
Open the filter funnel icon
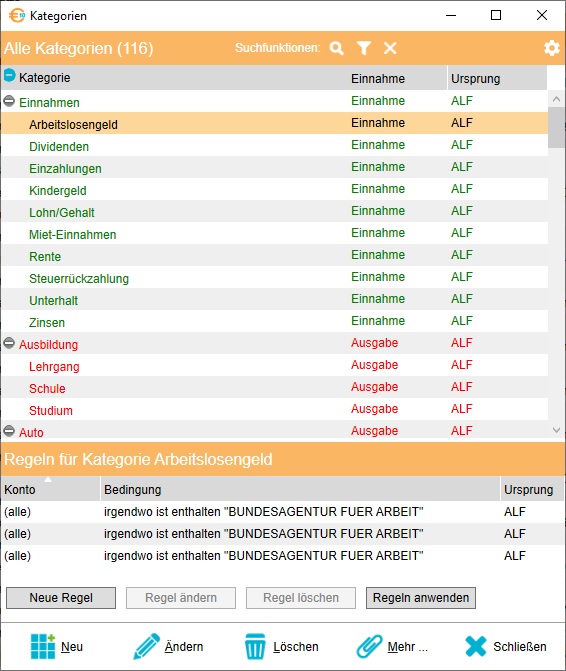point(364,48)
